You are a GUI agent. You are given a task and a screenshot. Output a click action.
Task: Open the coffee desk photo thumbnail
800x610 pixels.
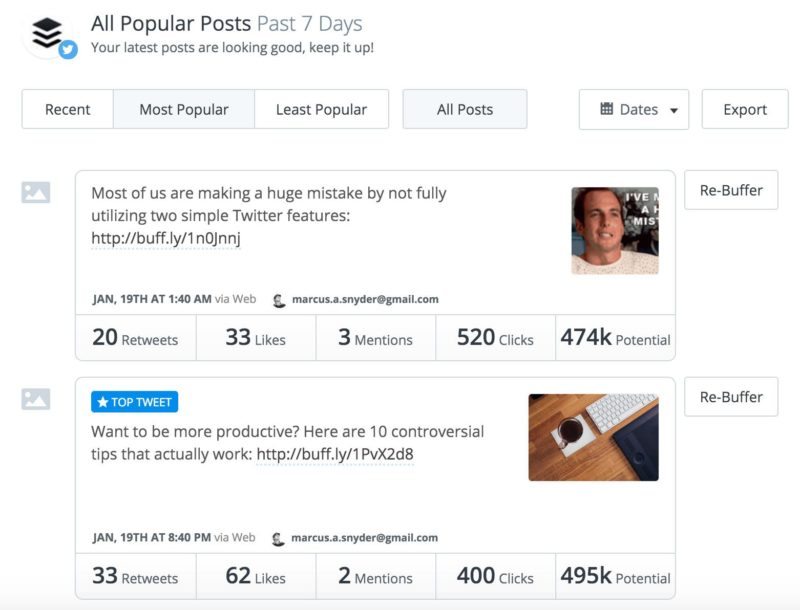click(593, 437)
